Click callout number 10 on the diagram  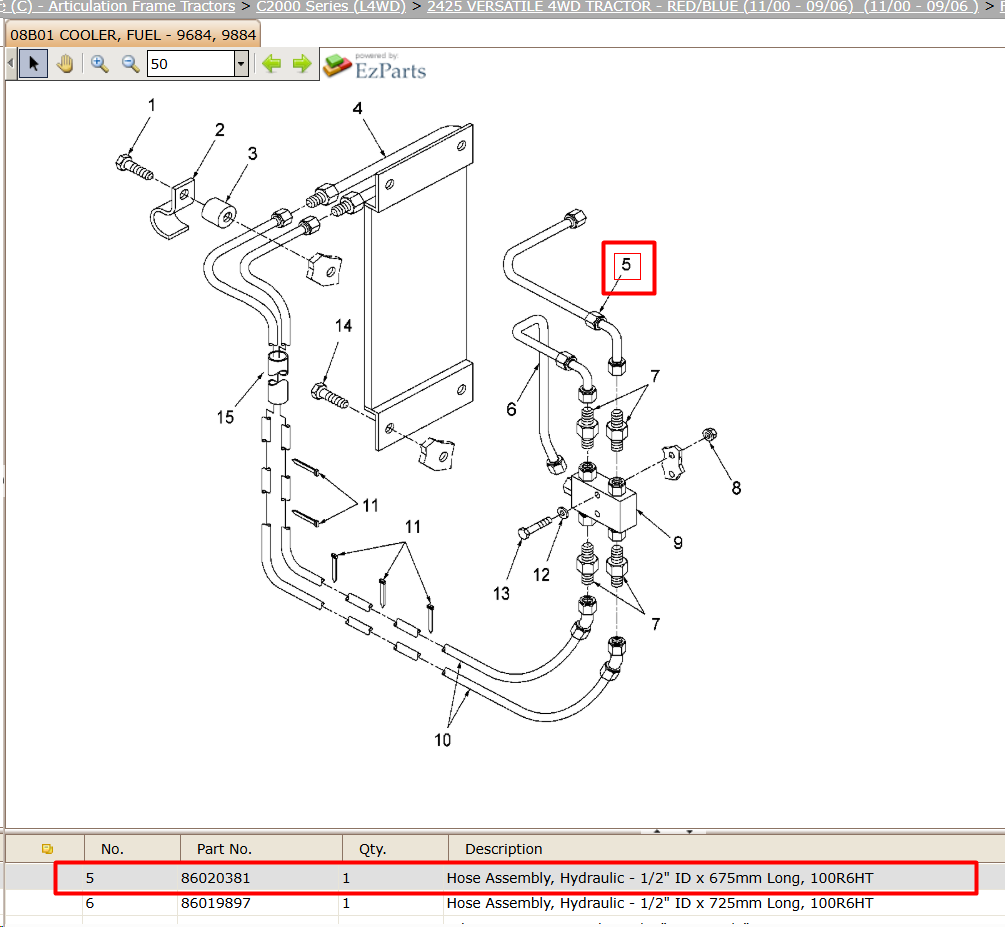point(442,740)
